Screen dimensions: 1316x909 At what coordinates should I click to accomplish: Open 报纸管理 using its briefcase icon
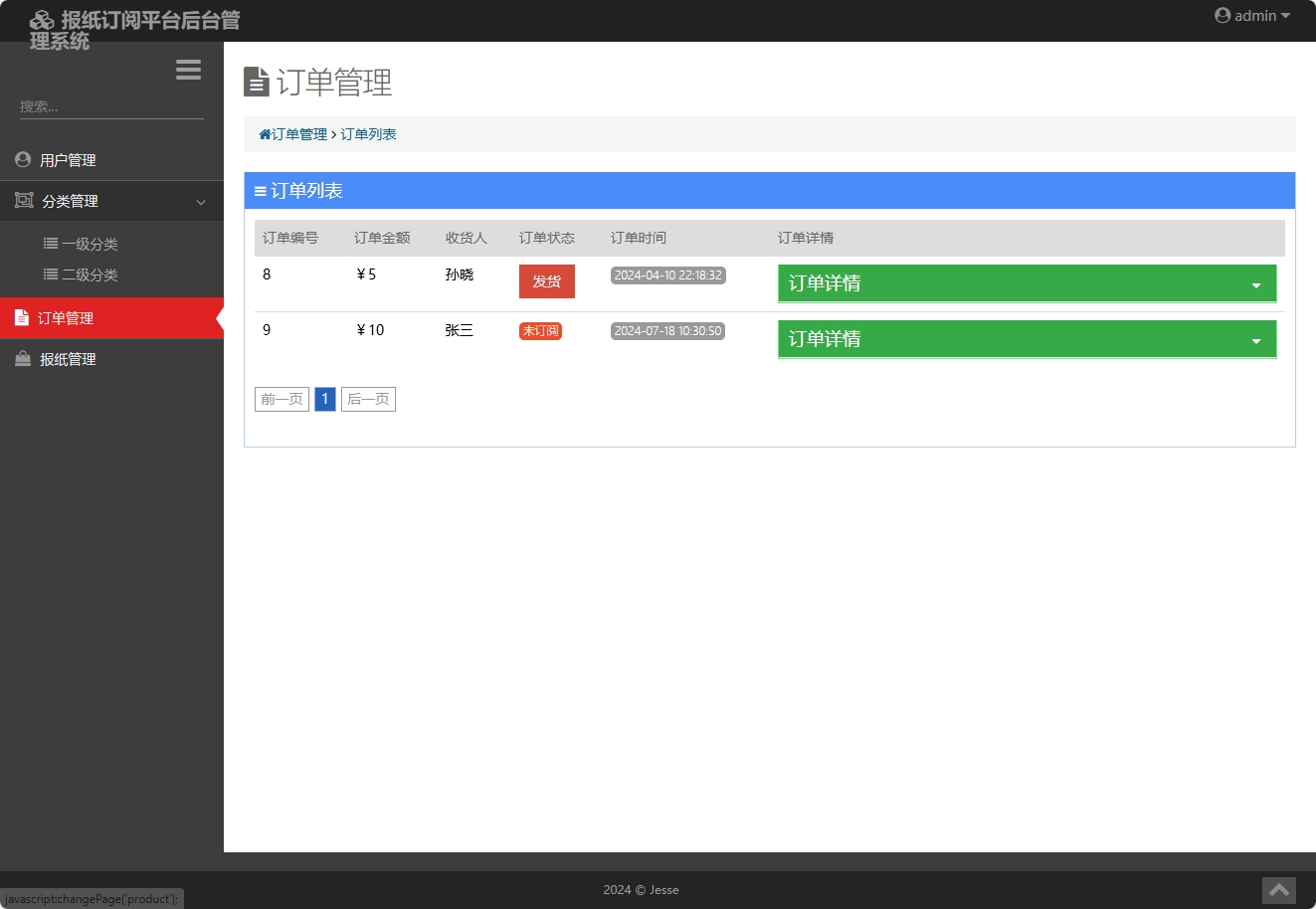[x=22, y=358]
